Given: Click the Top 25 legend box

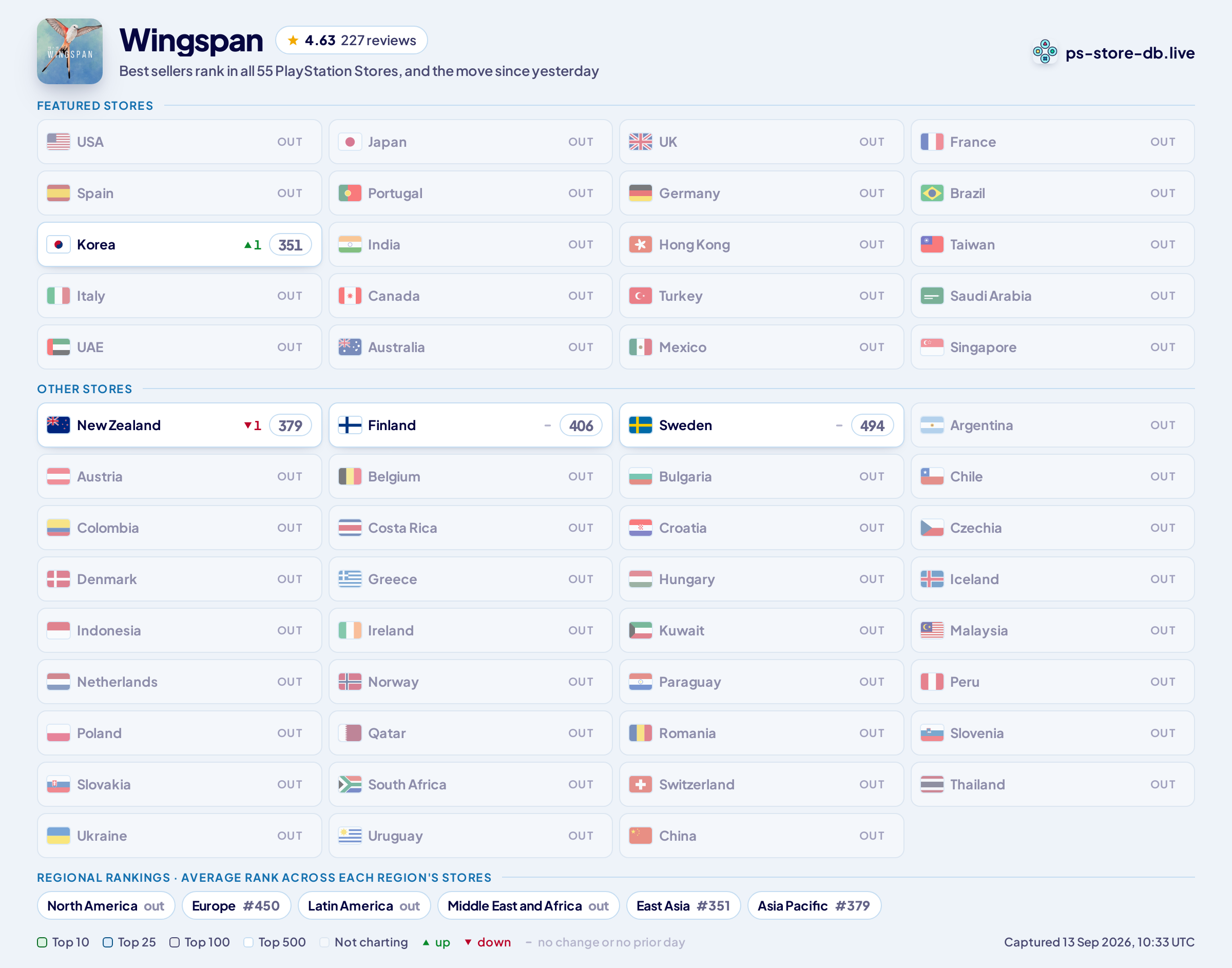Looking at the screenshot, I should 108,942.
